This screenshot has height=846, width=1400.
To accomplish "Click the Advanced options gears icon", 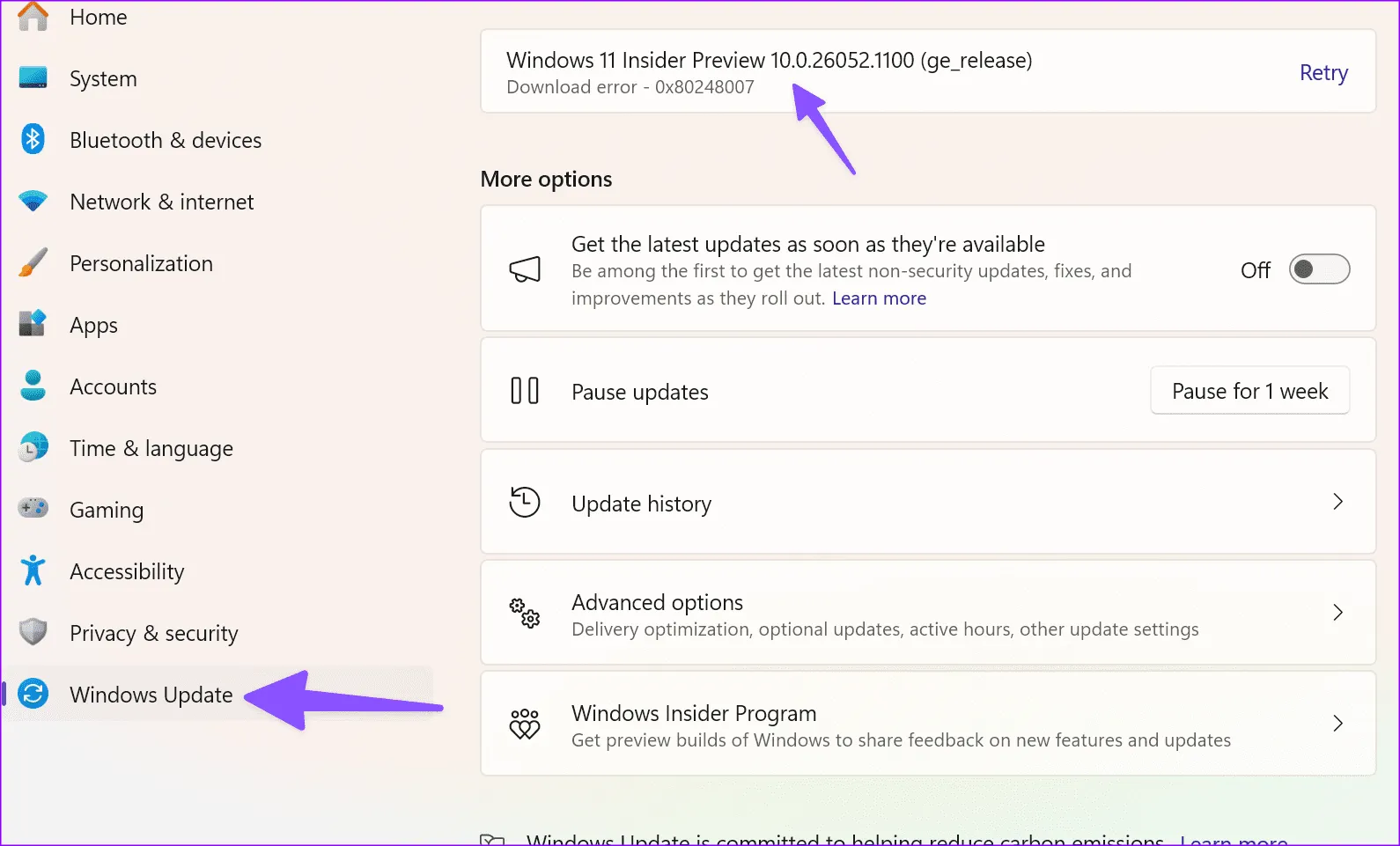I will coord(525,613).
